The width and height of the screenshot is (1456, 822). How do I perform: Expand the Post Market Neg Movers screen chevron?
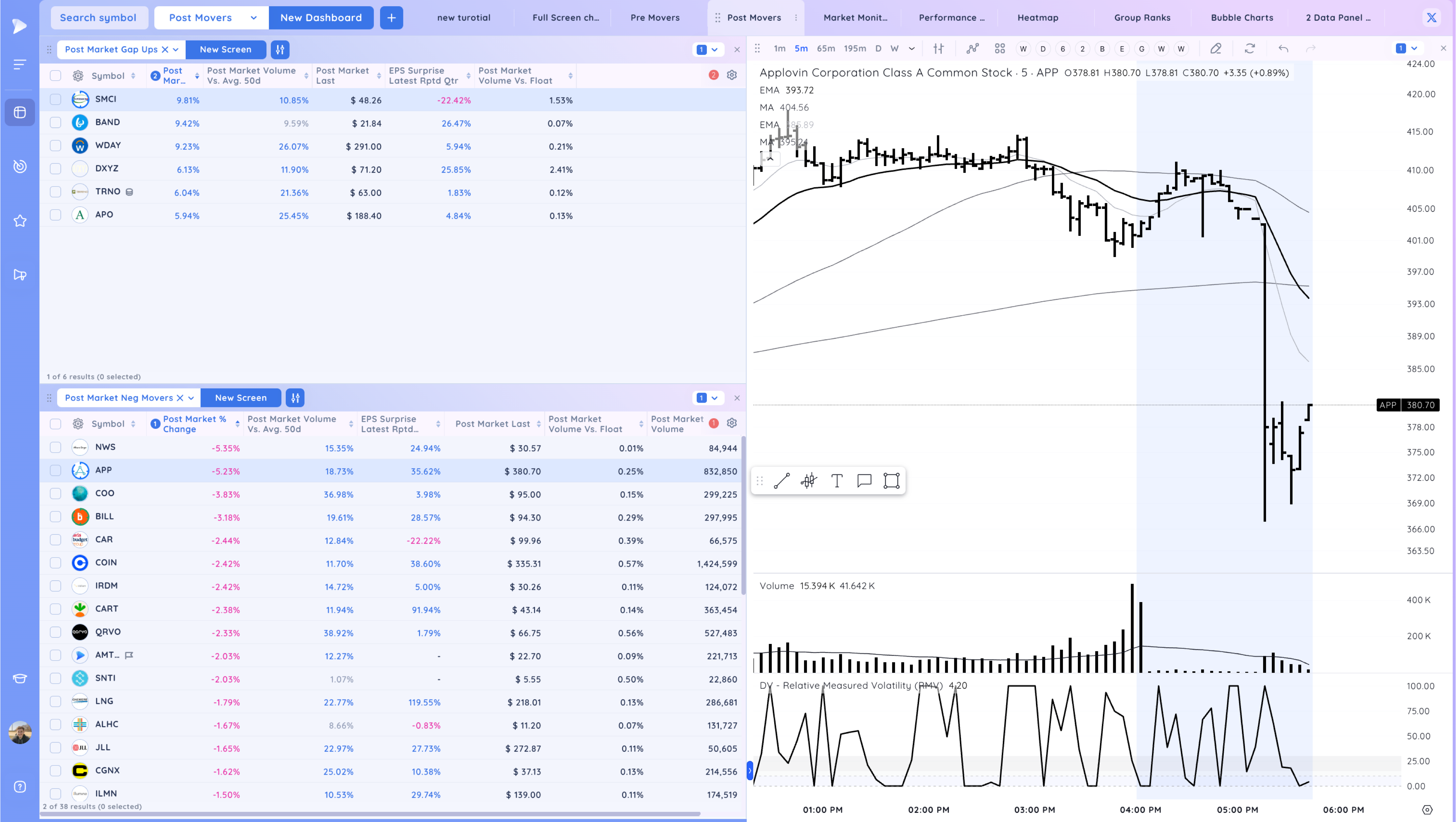point(191,398)
